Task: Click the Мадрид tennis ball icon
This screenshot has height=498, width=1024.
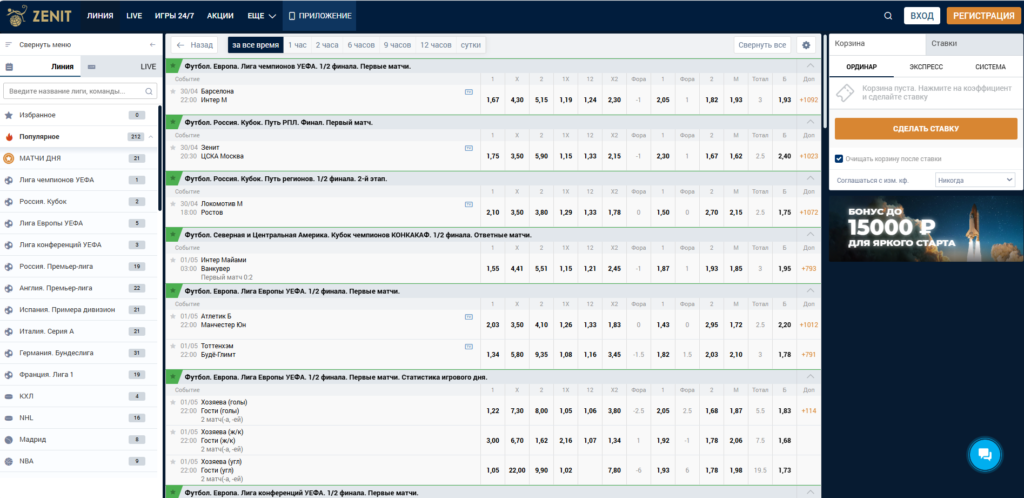Action: [x=8, y=439]
